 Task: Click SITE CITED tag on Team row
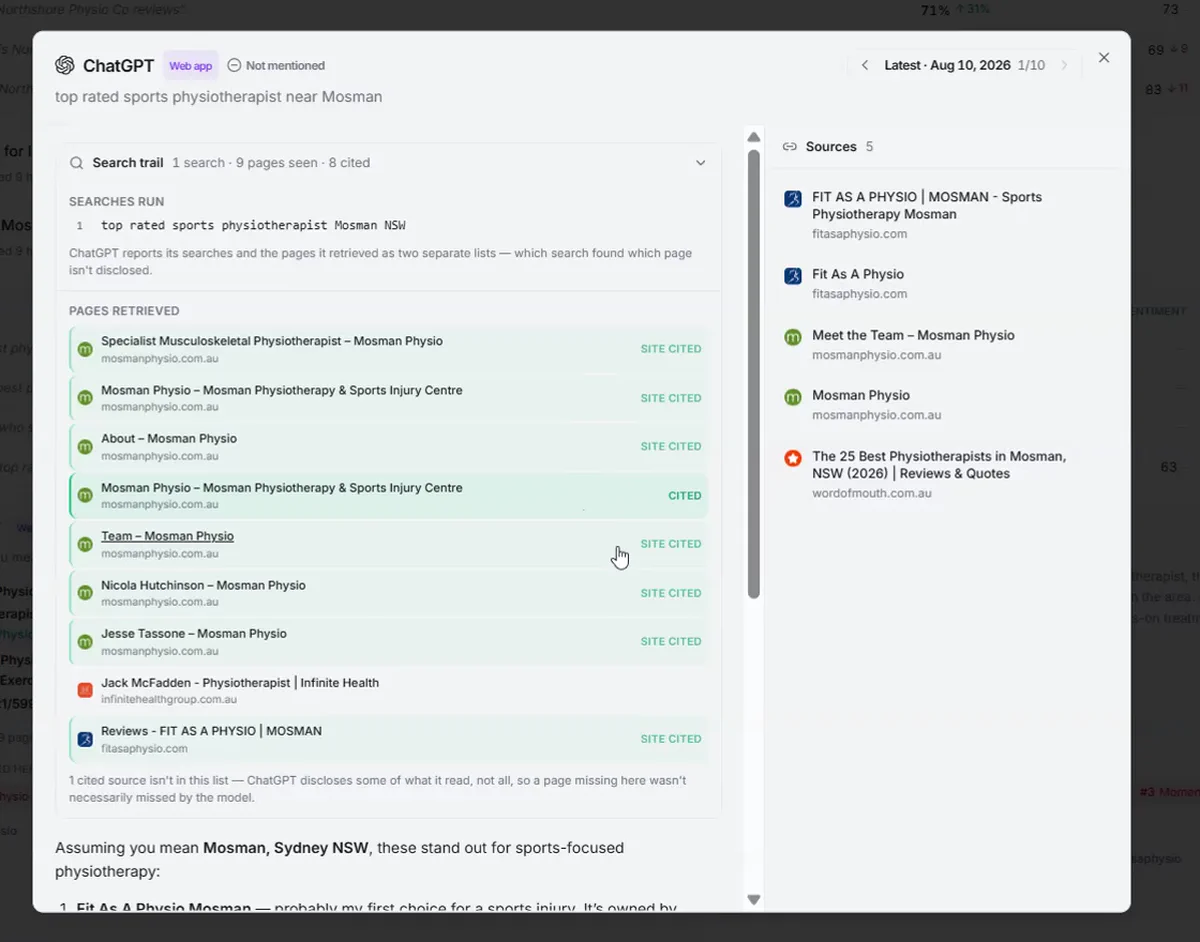click(x=671, y=544)
